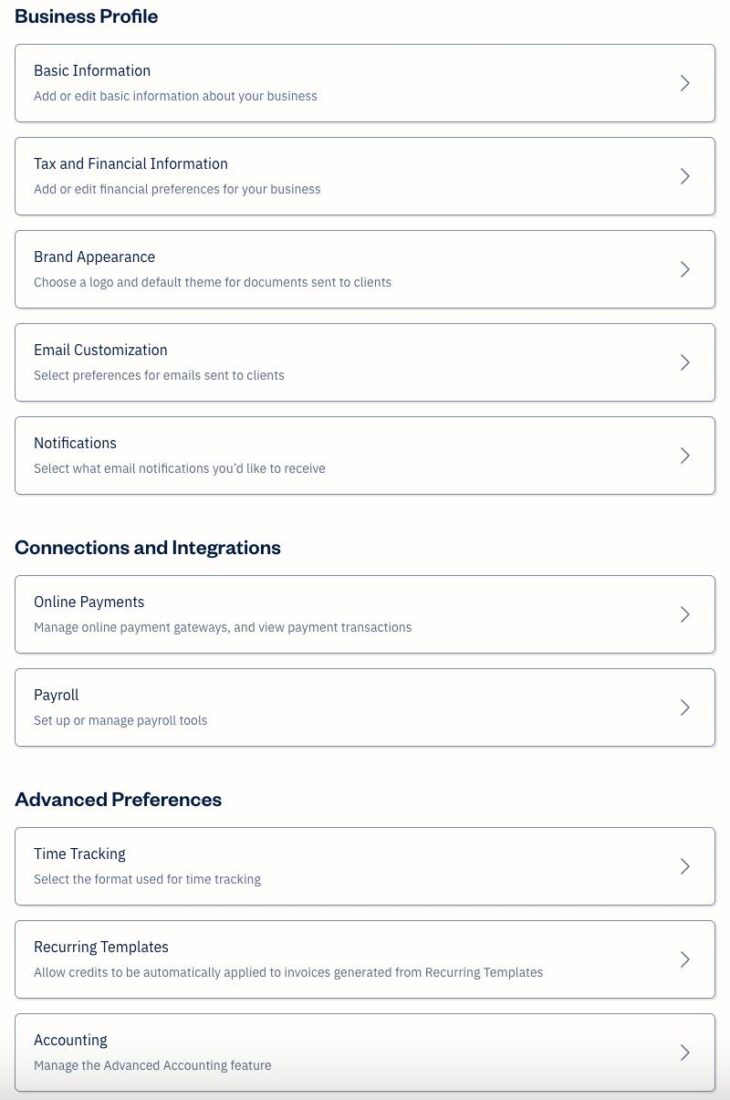
Task: Expand the Accounting chevron
Action: point(686,1052)
